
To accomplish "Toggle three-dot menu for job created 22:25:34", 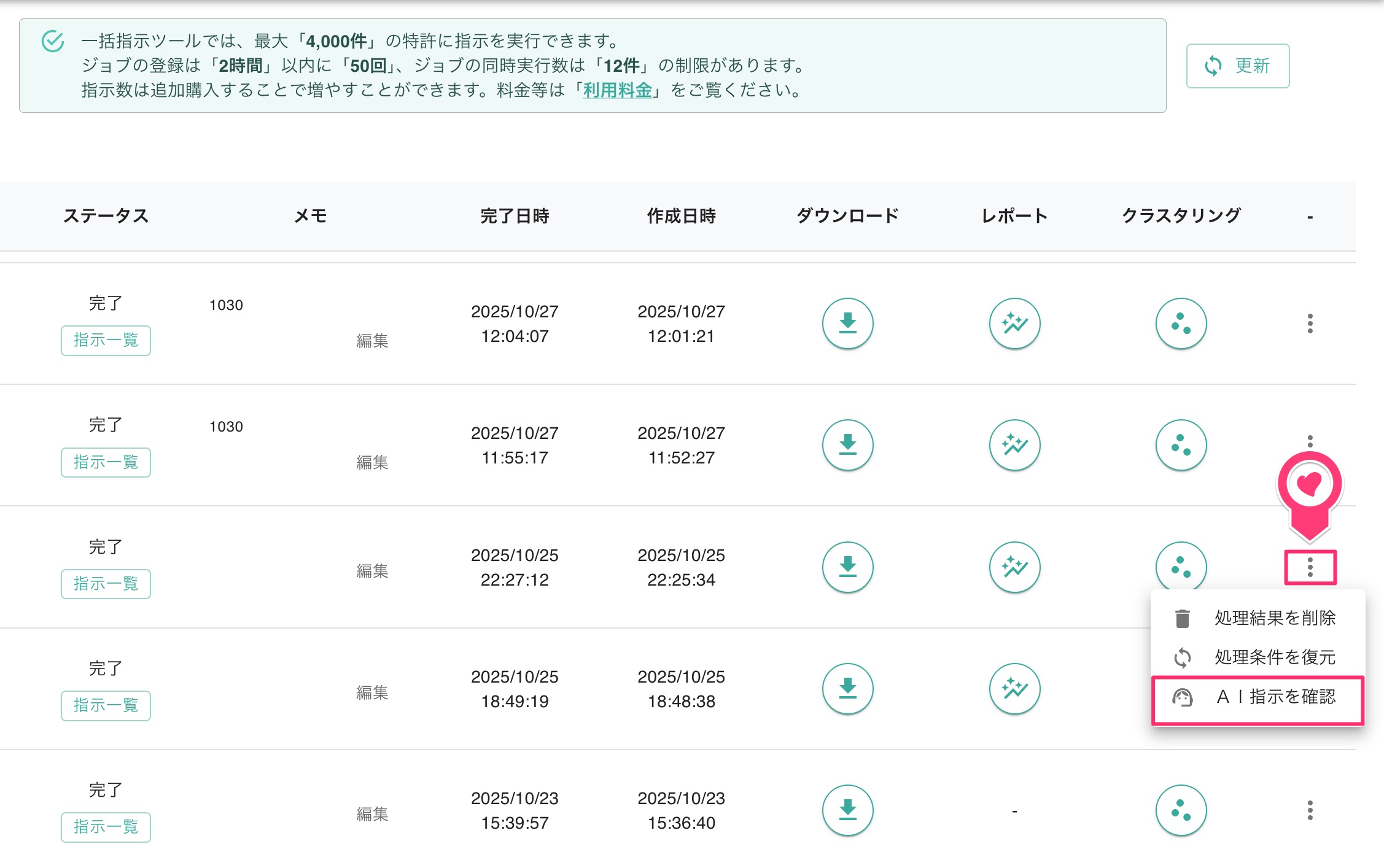I will (1310, 567).
